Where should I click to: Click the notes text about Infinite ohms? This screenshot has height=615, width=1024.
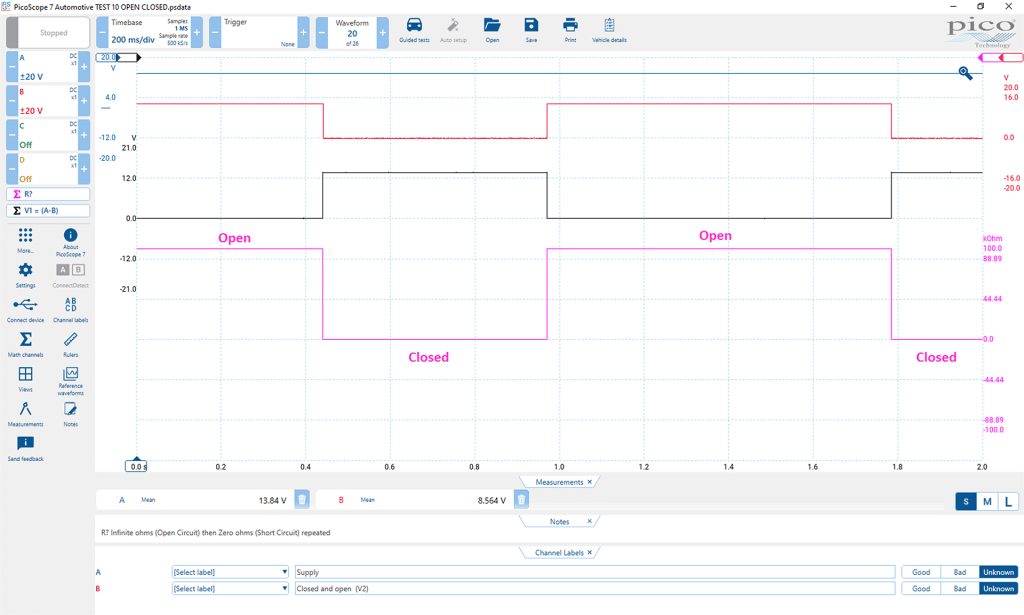[216, 533]
